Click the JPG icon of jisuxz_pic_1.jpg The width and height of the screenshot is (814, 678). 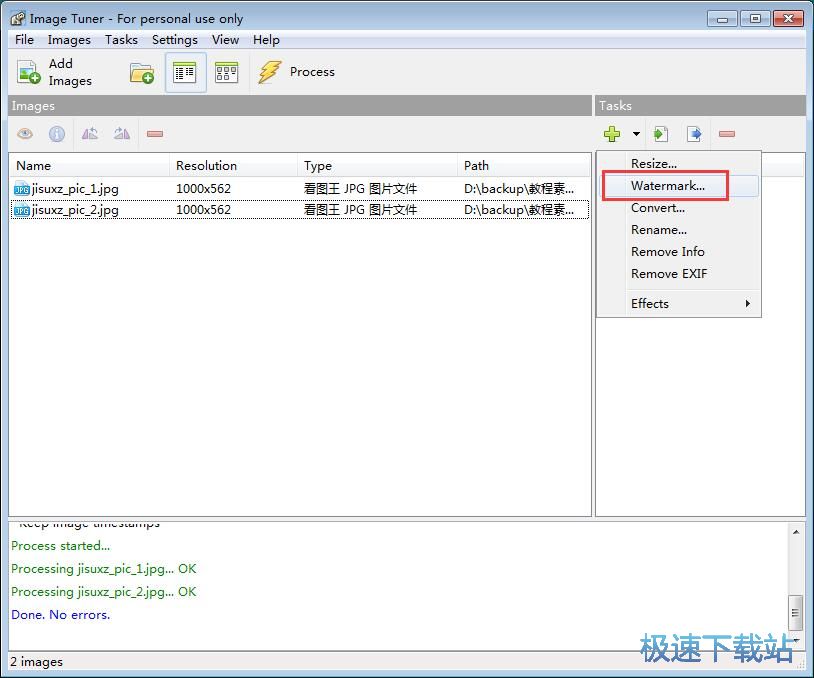point(22,189)
